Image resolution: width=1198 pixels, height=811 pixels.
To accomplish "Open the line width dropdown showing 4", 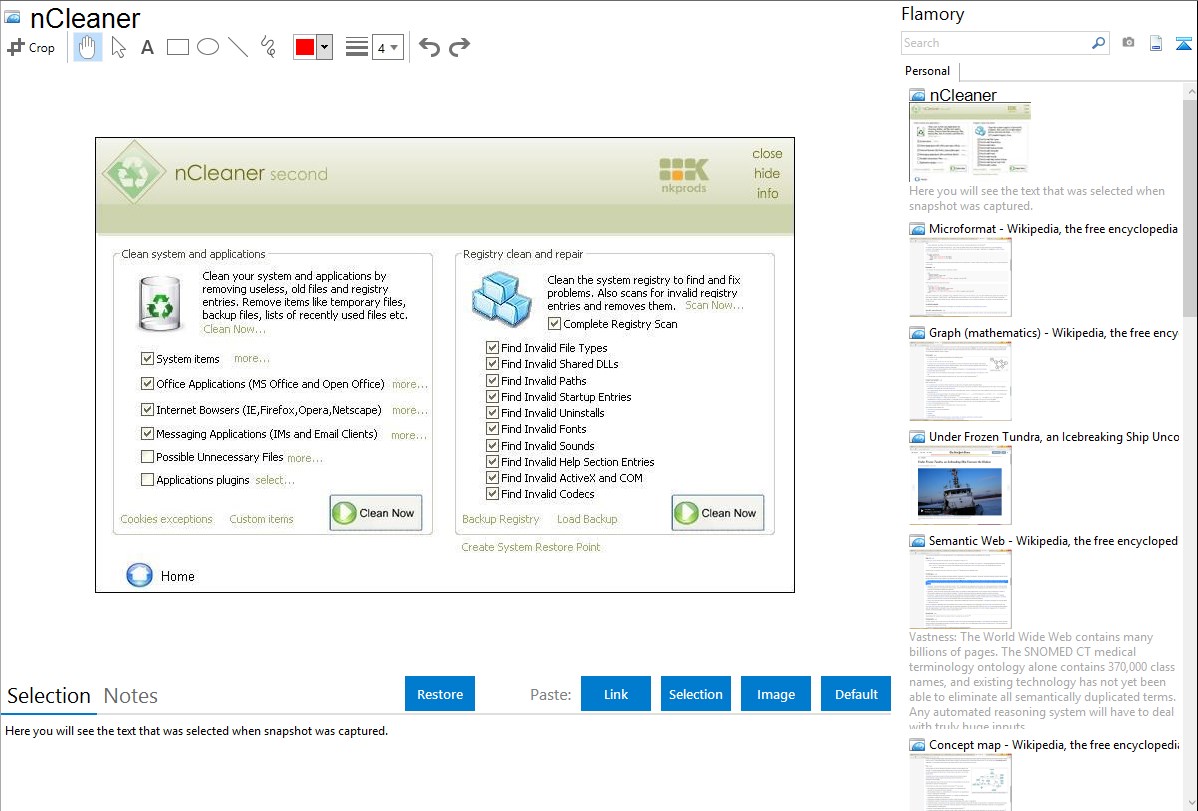I will pyautogui.click(x=387, y=47).
